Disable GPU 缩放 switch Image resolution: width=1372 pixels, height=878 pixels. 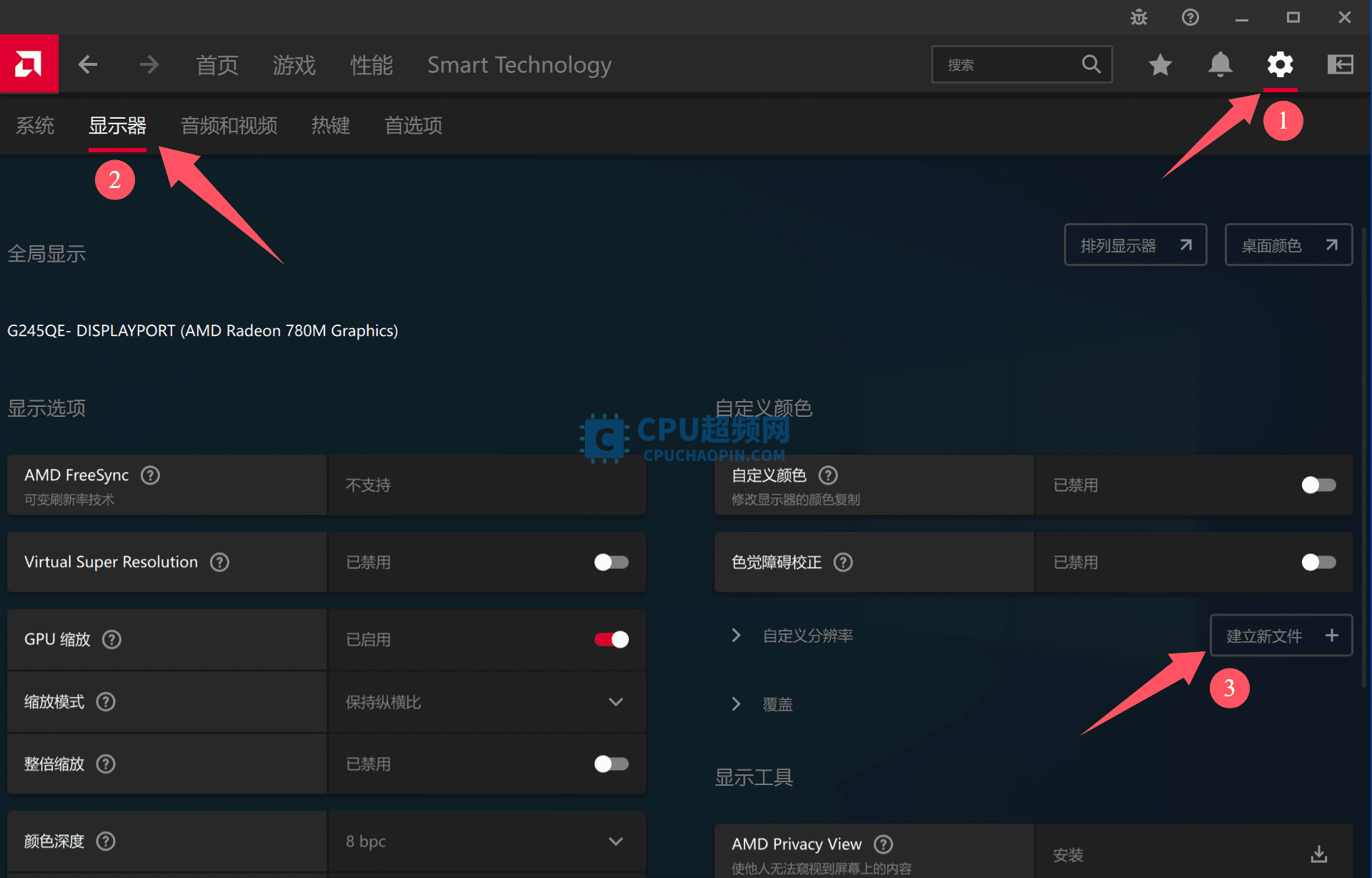click(x=611, y=639)
